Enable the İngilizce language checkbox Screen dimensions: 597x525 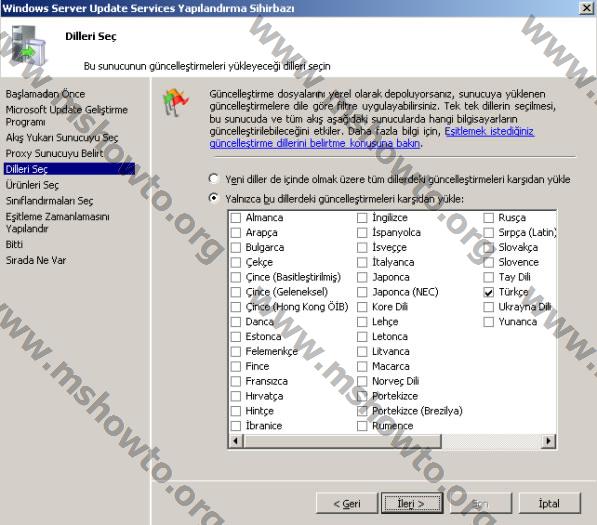[362, 218]
